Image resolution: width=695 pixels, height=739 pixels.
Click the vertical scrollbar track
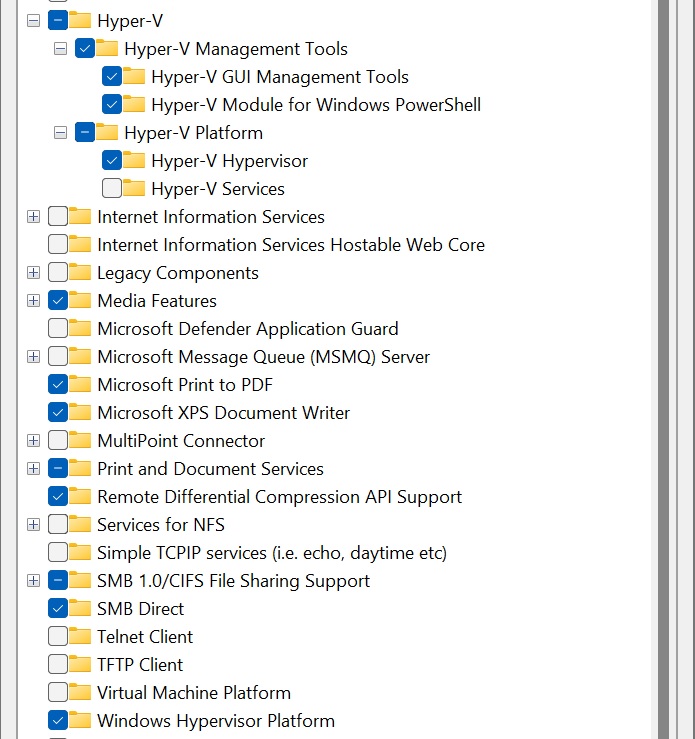[663, 370]
